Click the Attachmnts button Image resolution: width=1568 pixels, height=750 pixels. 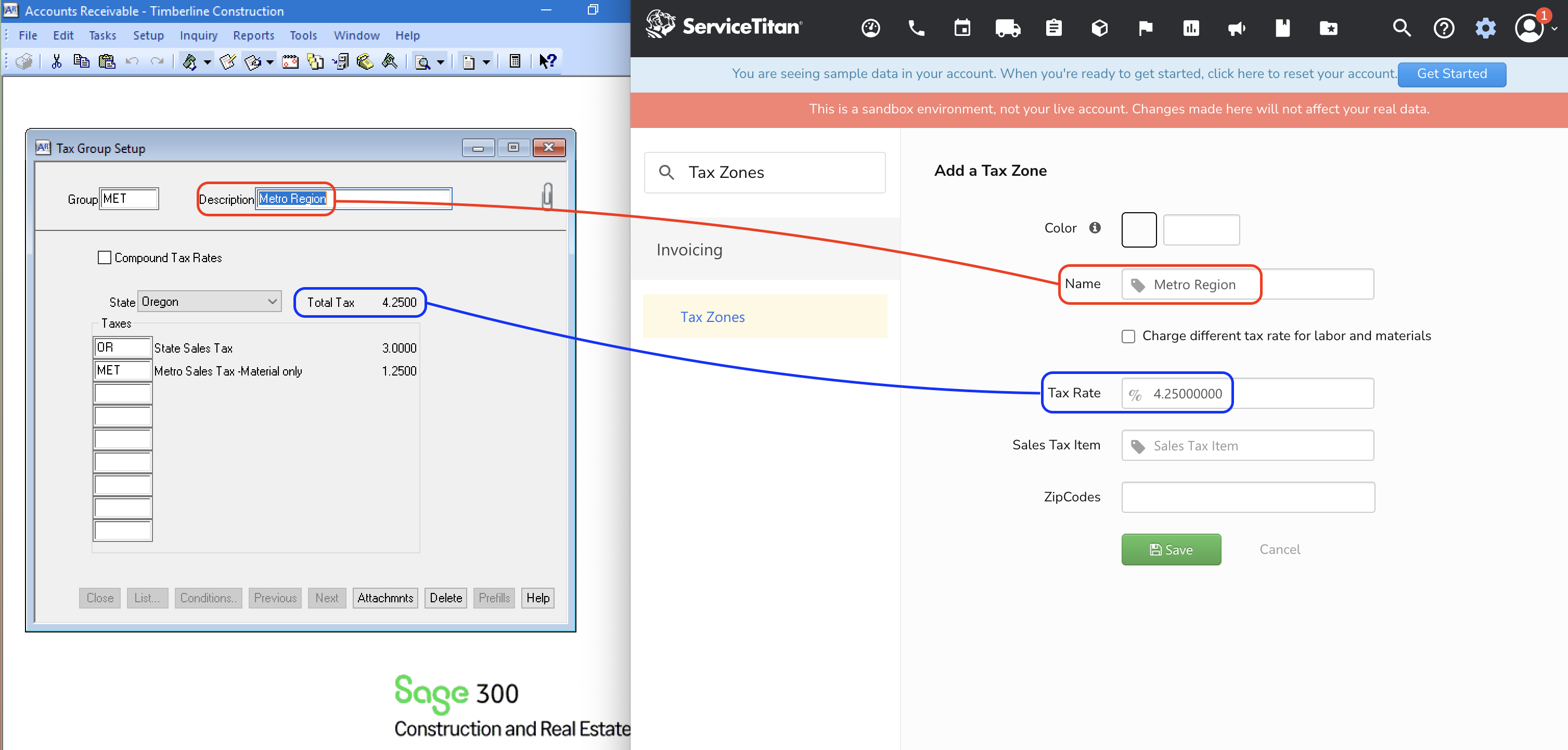point(385,598)
